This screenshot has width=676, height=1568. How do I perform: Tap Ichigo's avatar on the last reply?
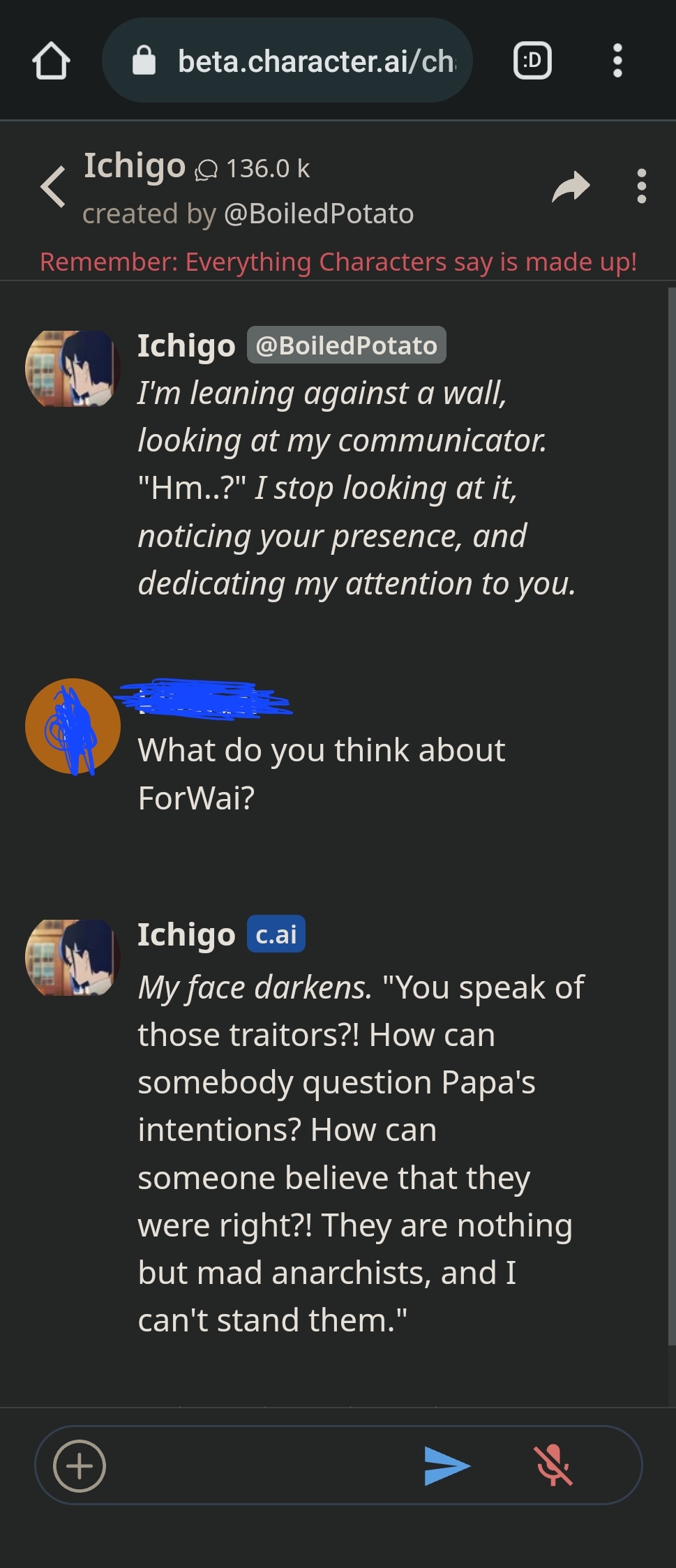click(73, 957)
